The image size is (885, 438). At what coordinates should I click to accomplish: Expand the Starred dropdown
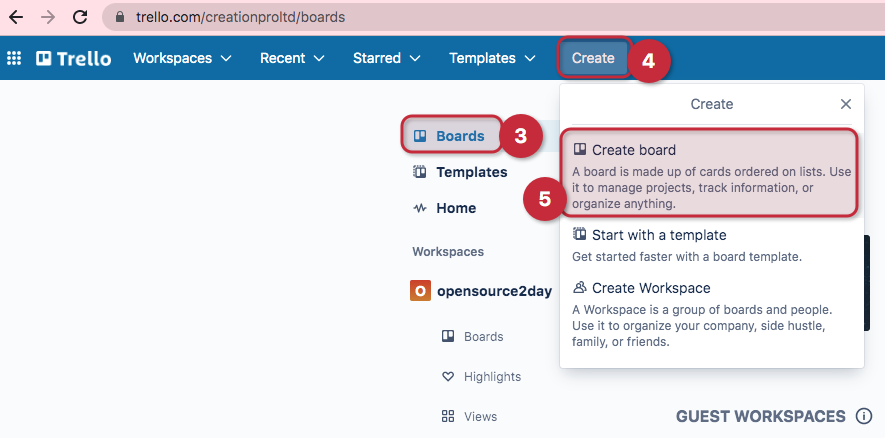pos(386,58)
